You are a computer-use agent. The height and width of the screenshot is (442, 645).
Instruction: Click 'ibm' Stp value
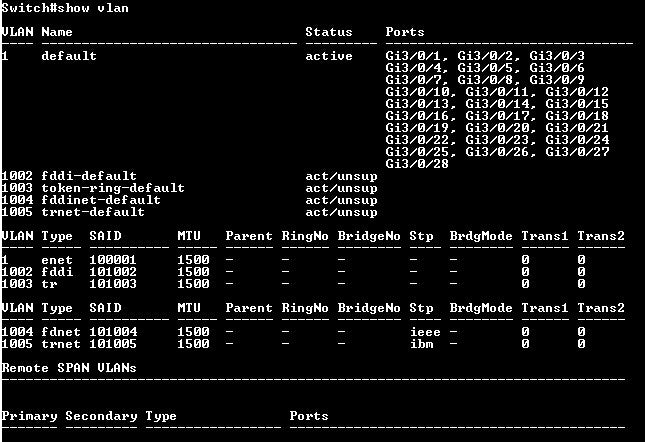421,344
